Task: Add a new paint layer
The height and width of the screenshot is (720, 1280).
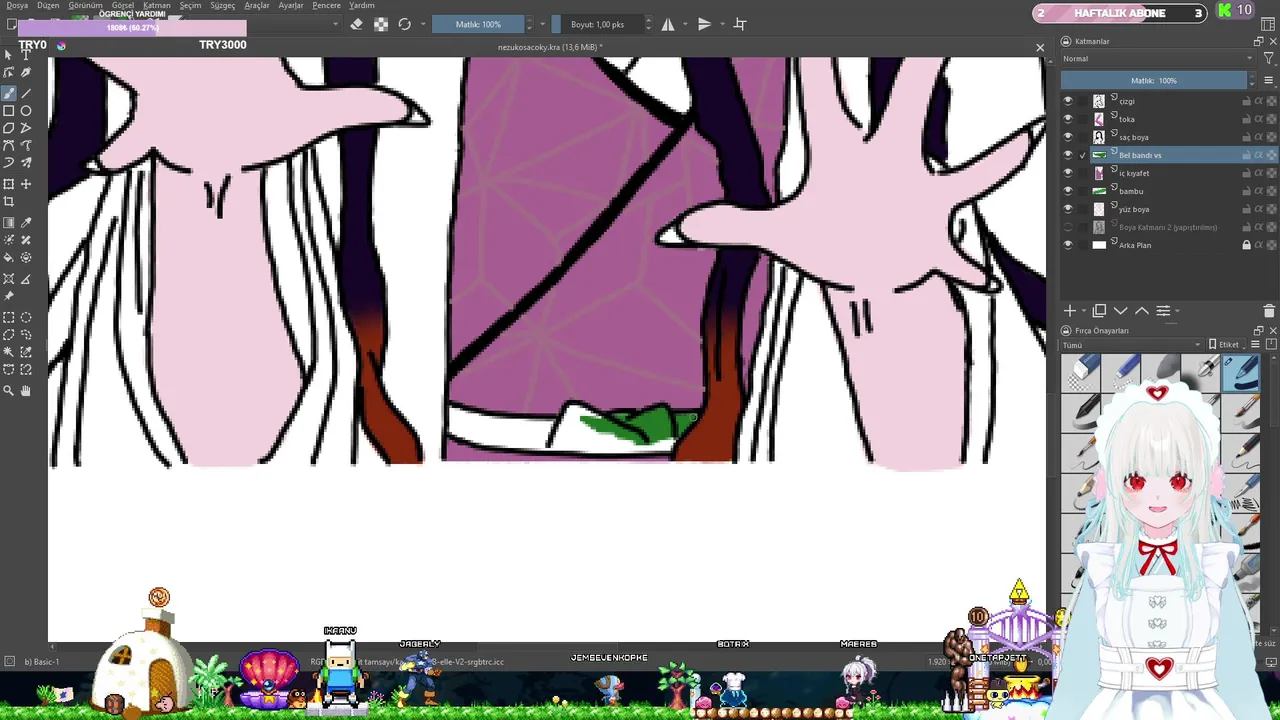Action: point(1069,311)
